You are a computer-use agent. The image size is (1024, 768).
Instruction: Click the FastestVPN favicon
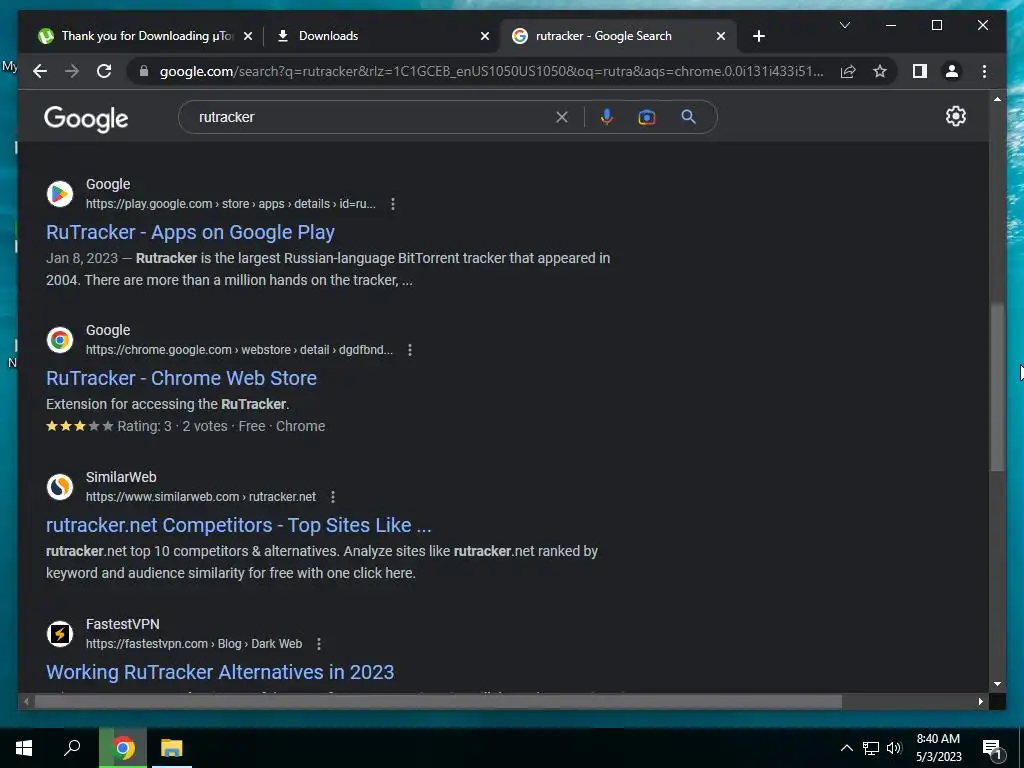59,634
